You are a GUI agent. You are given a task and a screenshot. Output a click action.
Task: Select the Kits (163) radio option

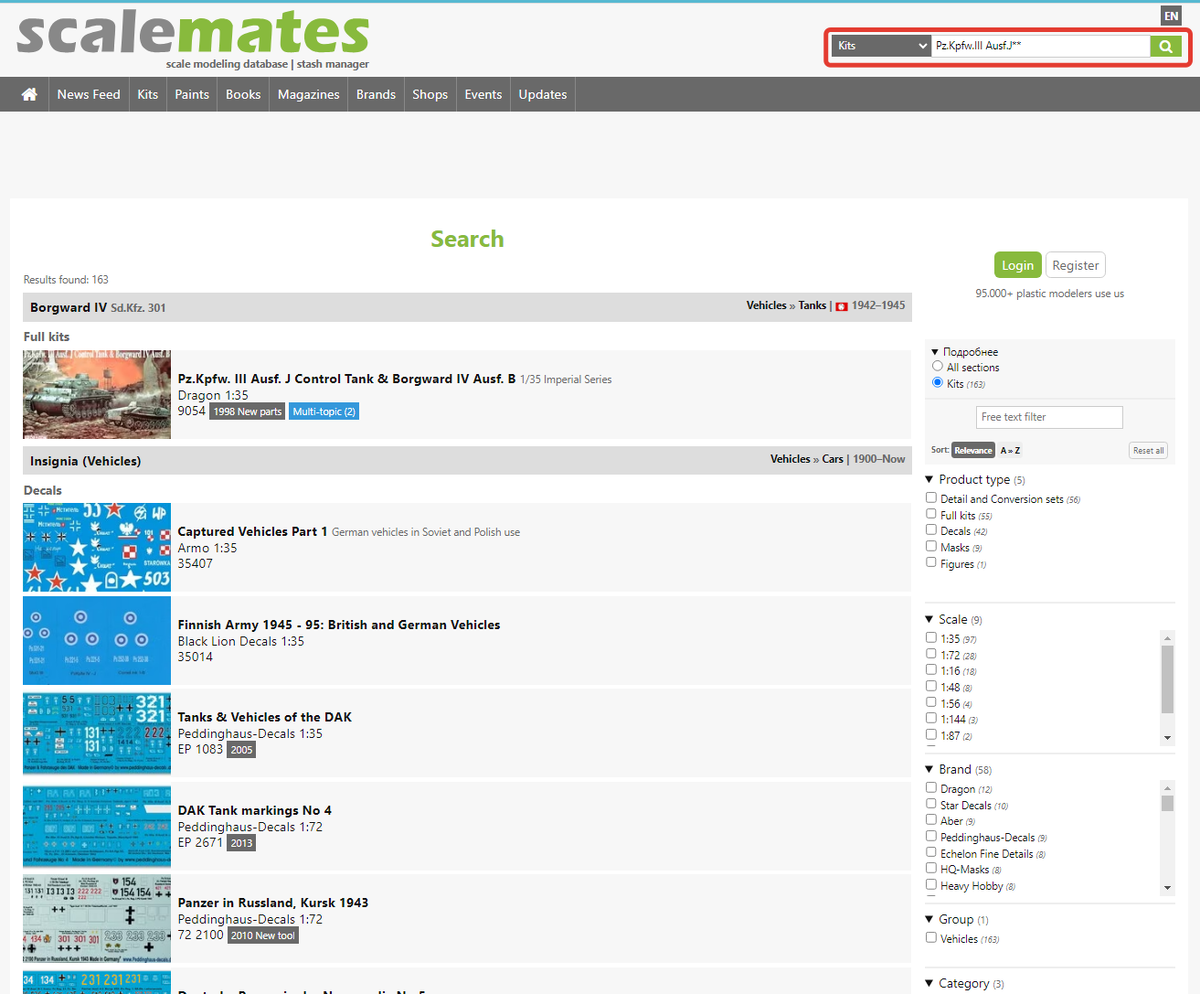pyautogui.click(x=937, y=383)
